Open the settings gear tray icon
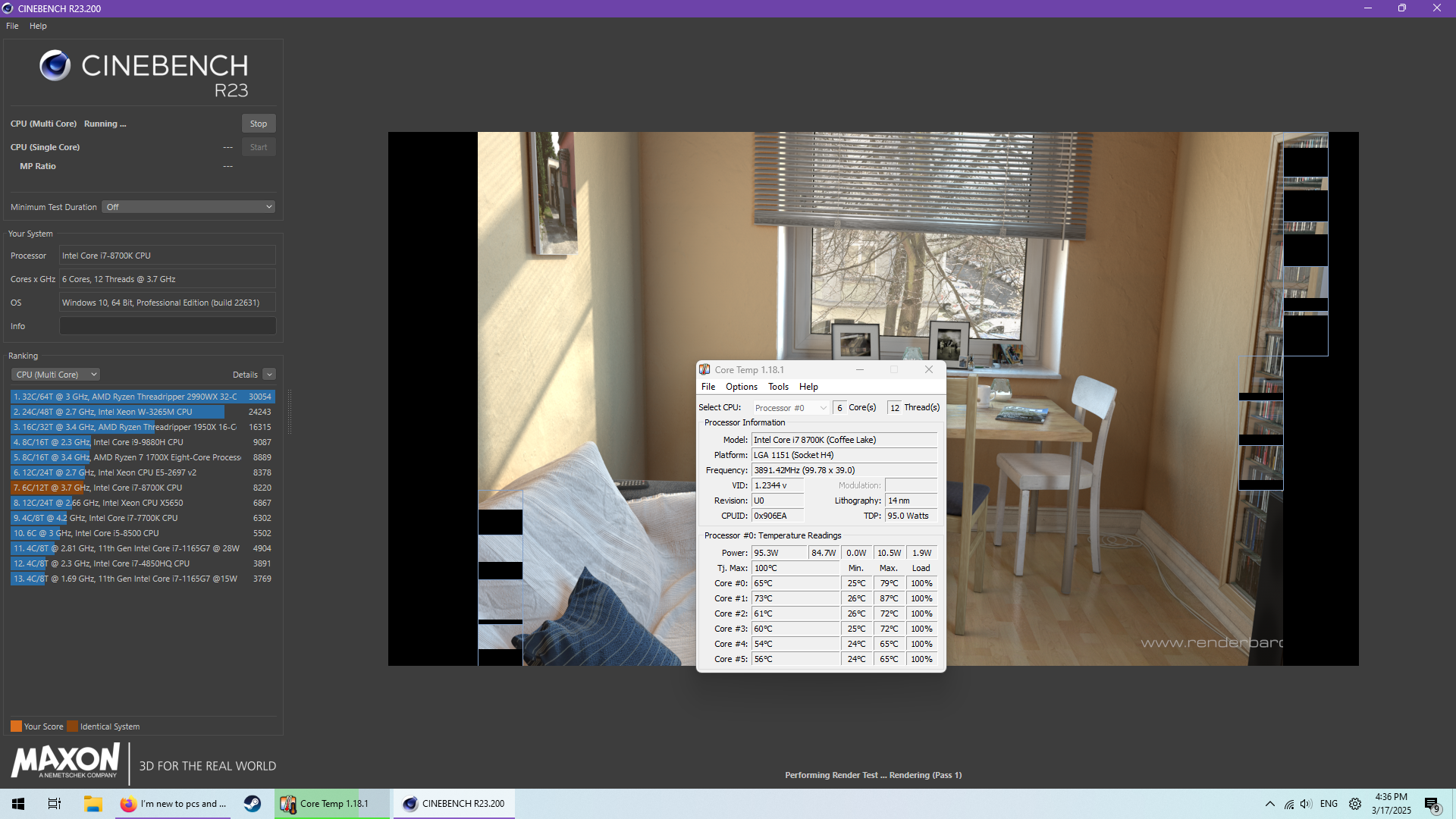1456x819 pixels. click(1355, 804)
